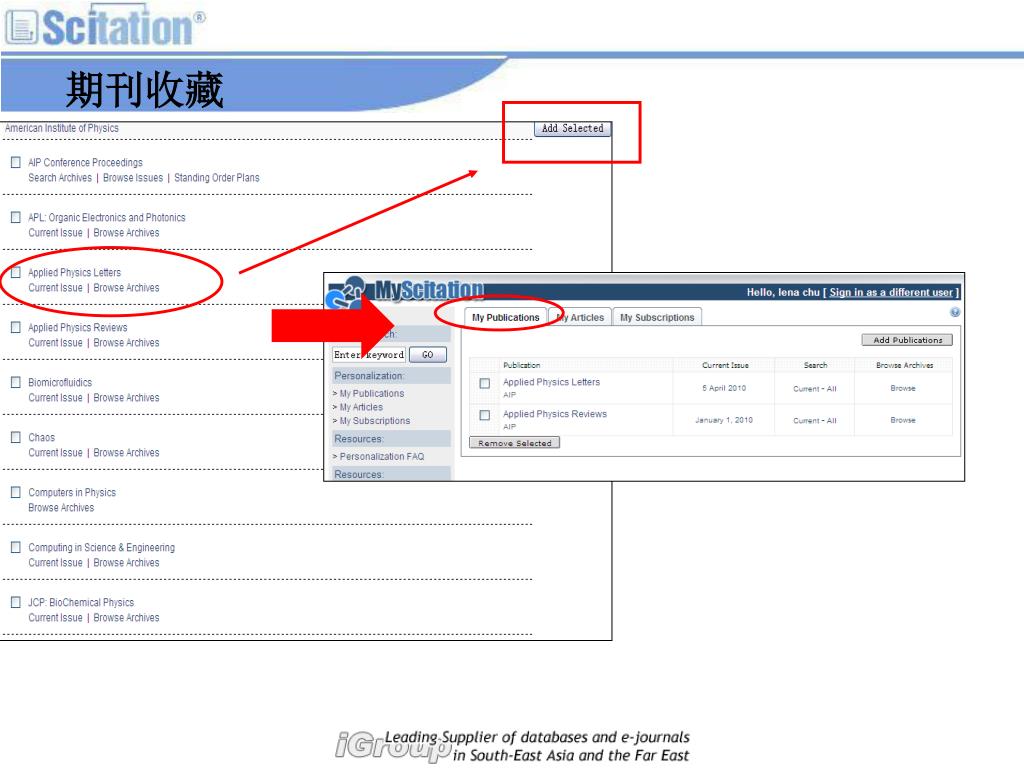This screenshot has height=768, width=1024.
Task: Click Search Archives for AIP Conference Proceedings
Action: click(60, 178)
